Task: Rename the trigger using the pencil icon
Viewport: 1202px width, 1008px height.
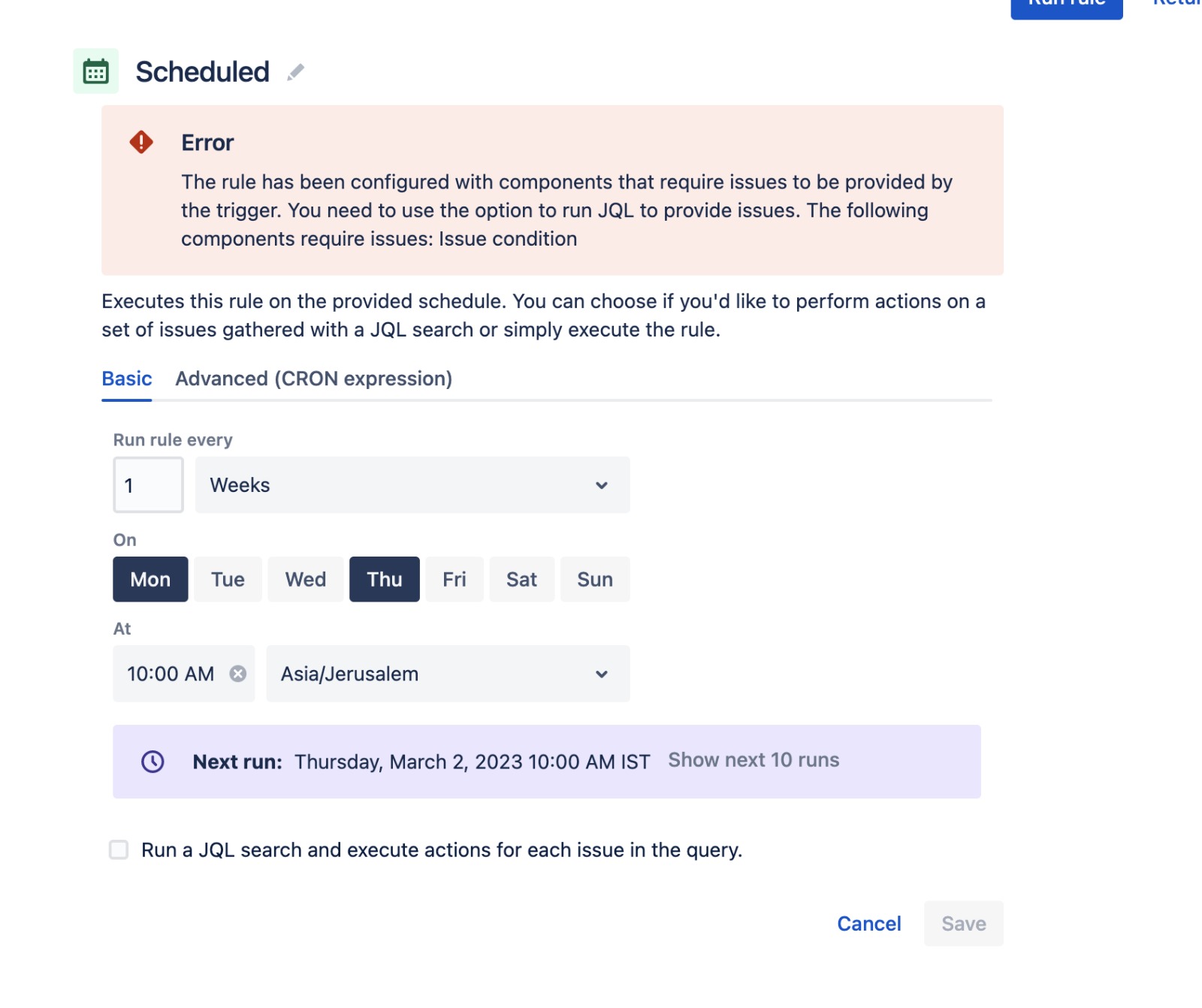Action: point(296,72)
